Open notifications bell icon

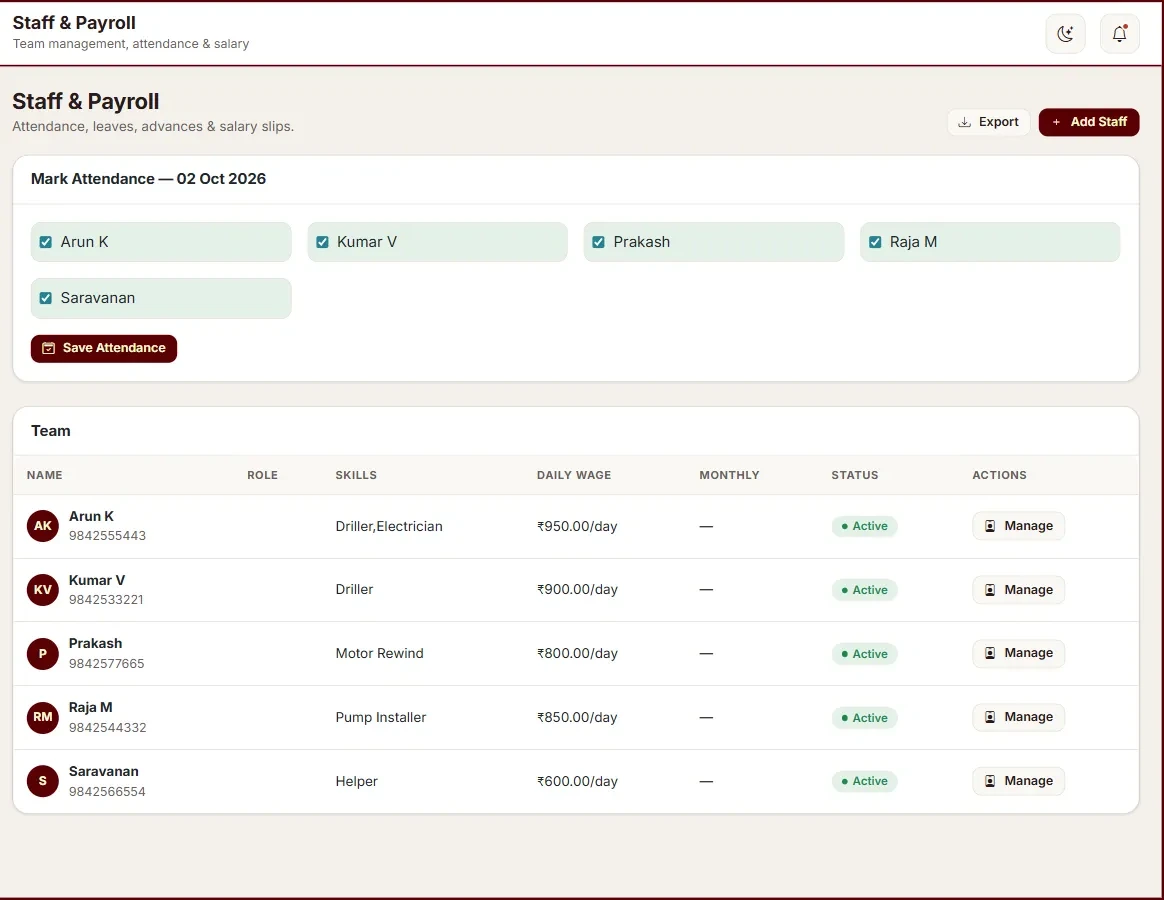(x=1119, y=33)
